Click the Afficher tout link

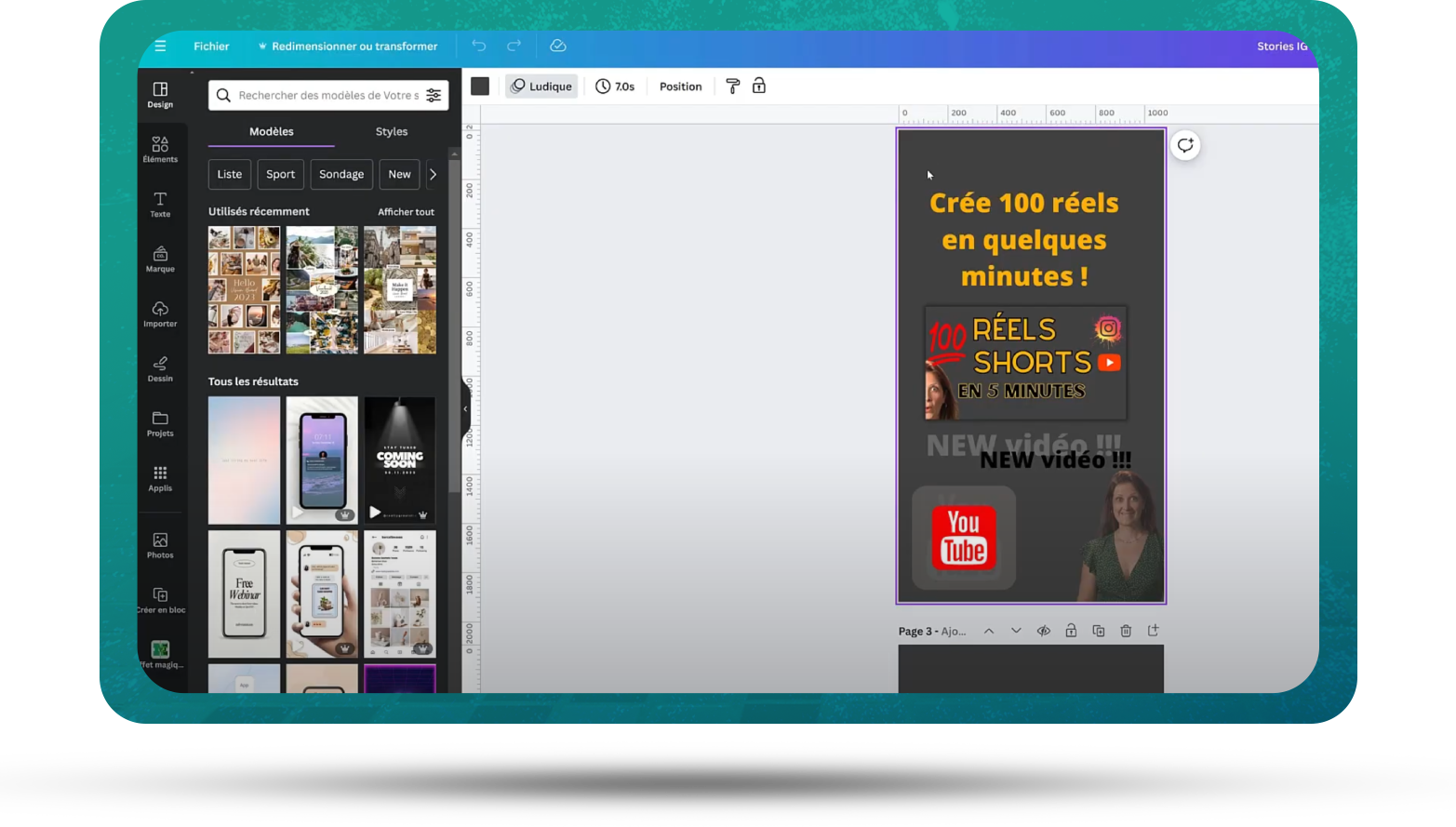pos(406,212)
